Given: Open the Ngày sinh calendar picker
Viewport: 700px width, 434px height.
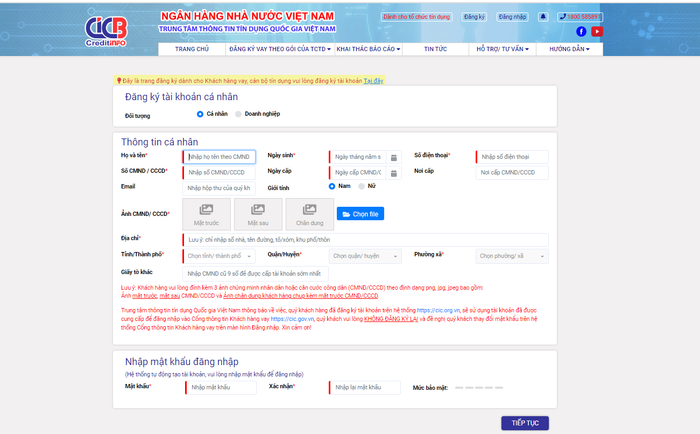Looking at the screenshot, I should (x=394, y=157).
